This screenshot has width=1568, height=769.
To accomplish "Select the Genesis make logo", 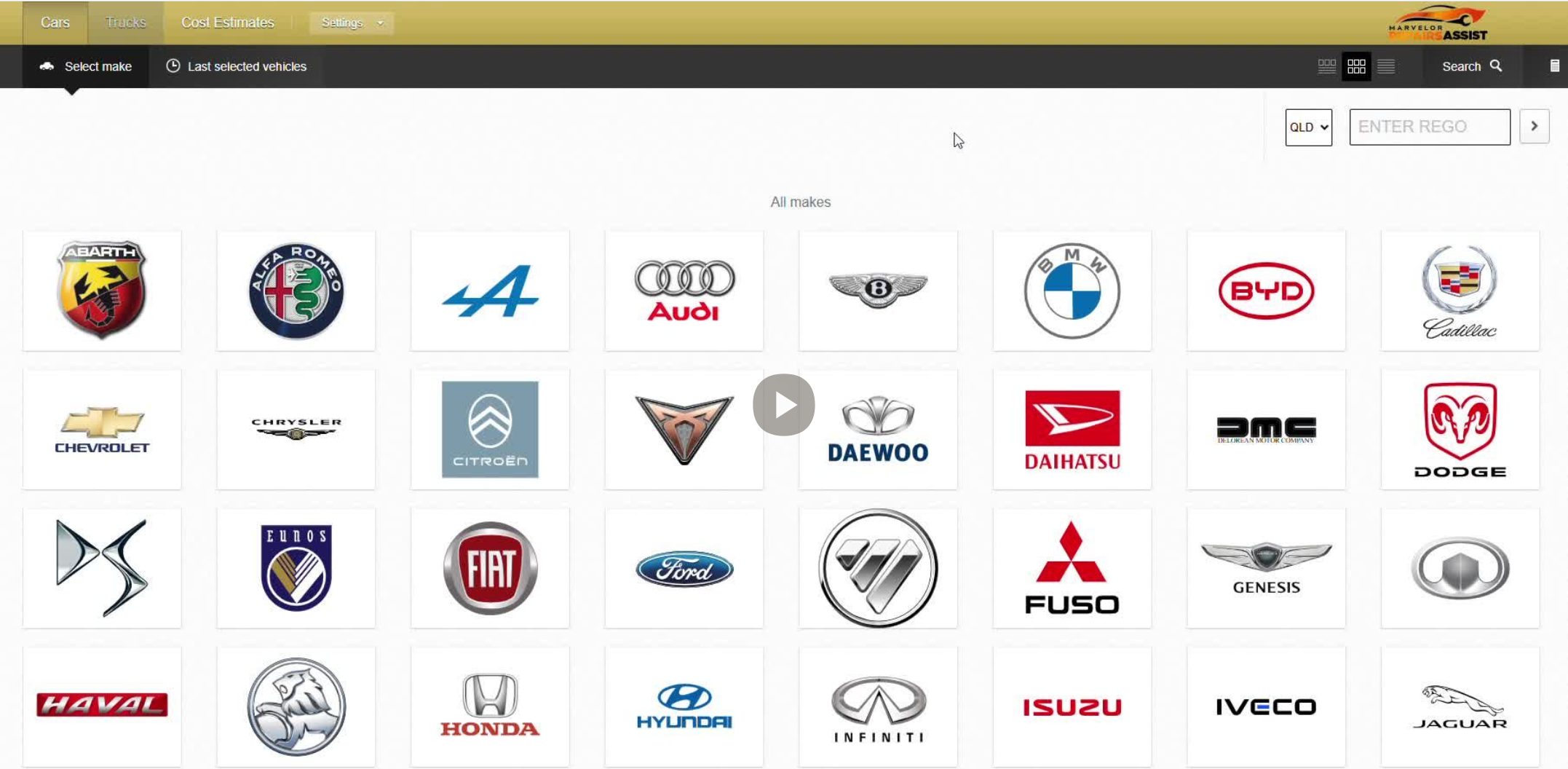I will pos(1267,568).
